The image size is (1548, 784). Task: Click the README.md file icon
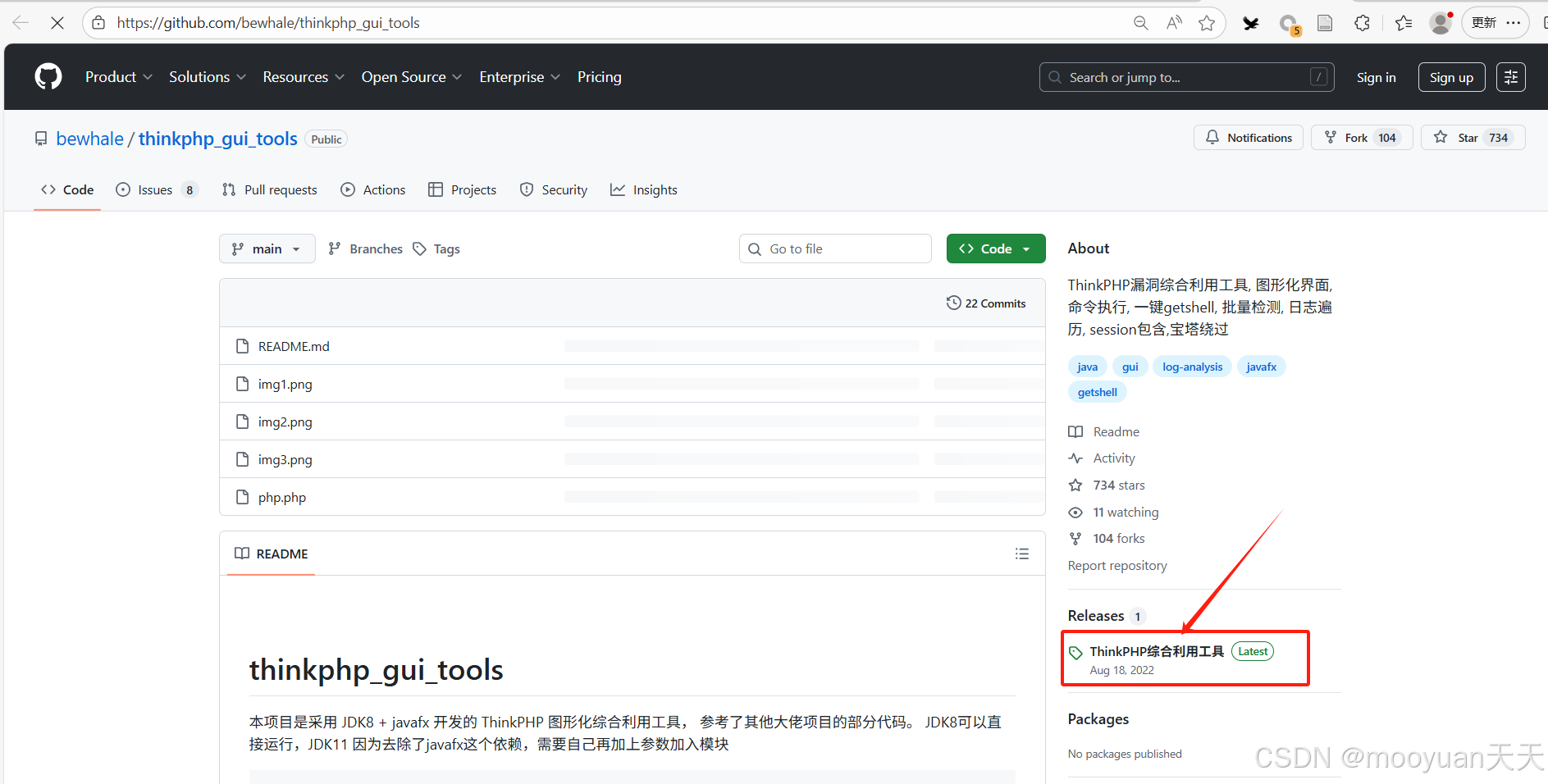click(242, 346)
